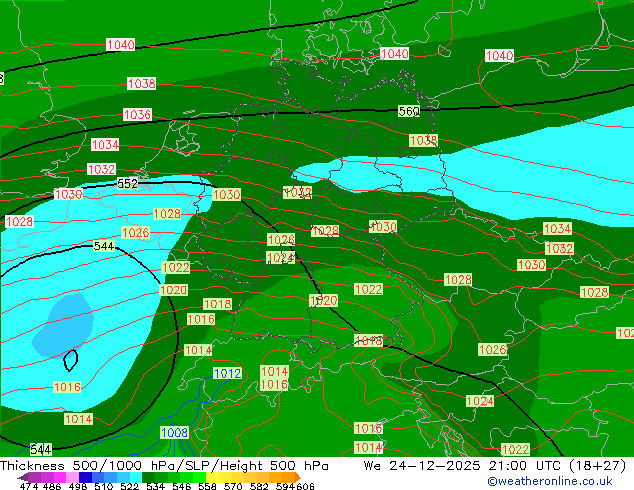634x490 pixels.
Task: Click the bright yellow swatch in the legend
Action: (x=212, y=477)
